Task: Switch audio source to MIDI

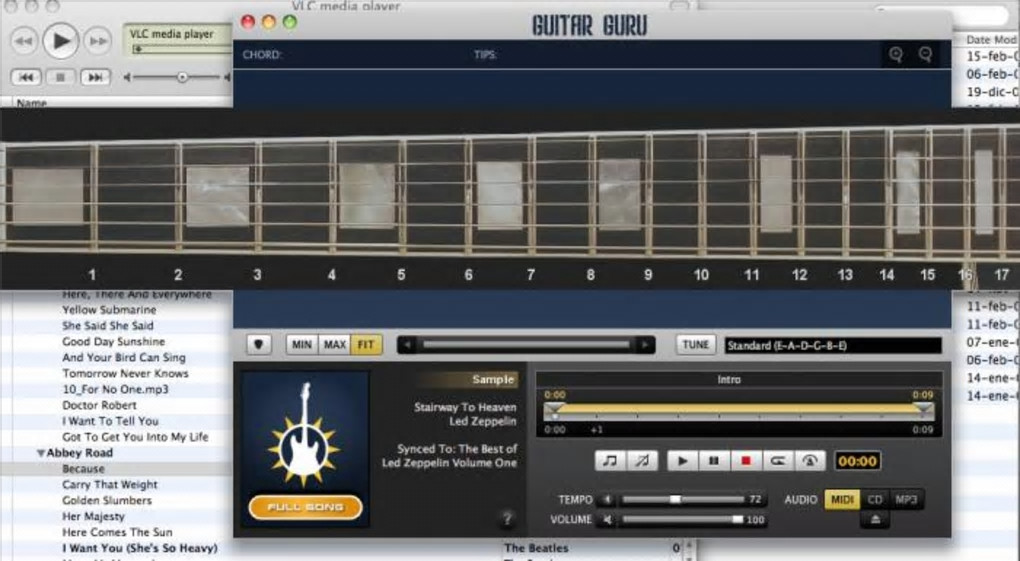Action: click(x=842, y=499)
